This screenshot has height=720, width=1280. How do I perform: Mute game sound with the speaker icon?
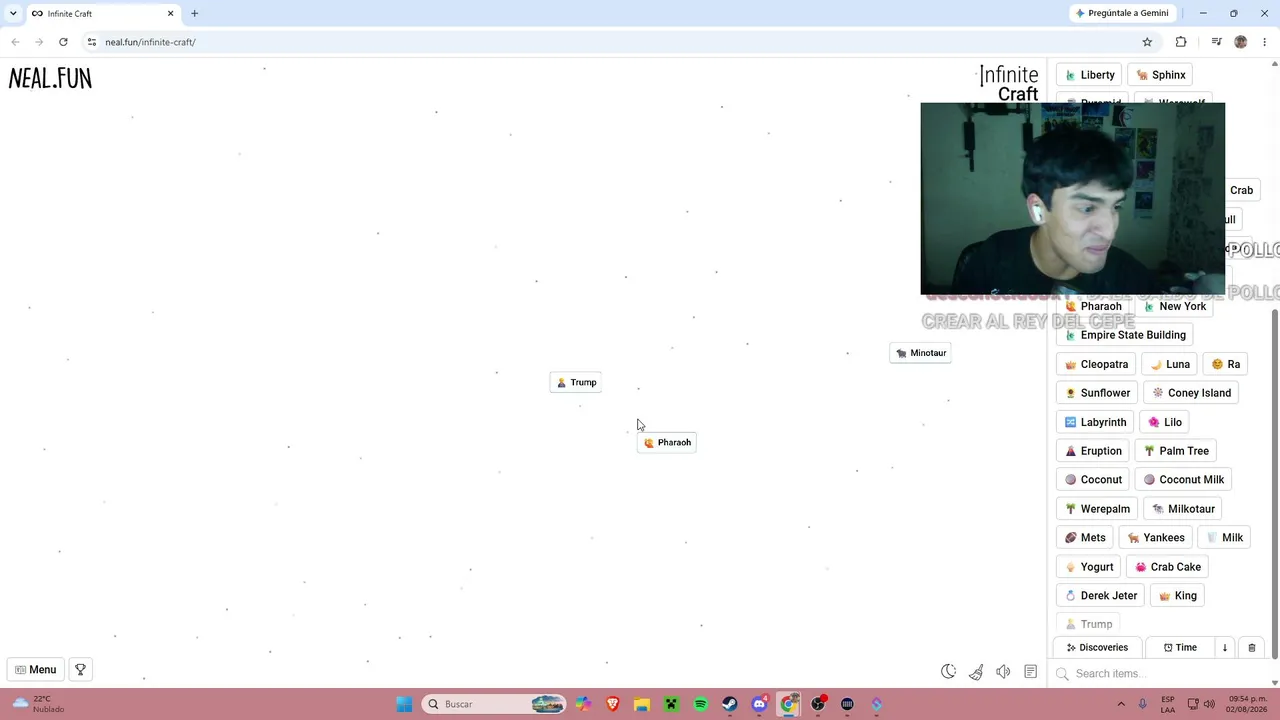pos(1003,672)
